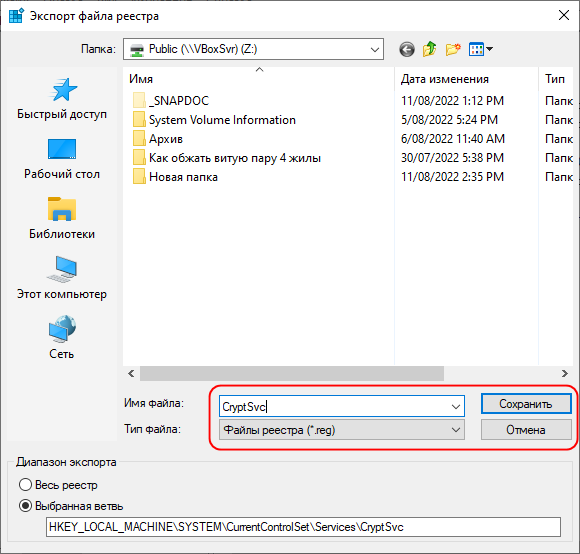Viewport: 580px width, 554px height.
Task: Select the Архив folder
Action: pos(165,139)
